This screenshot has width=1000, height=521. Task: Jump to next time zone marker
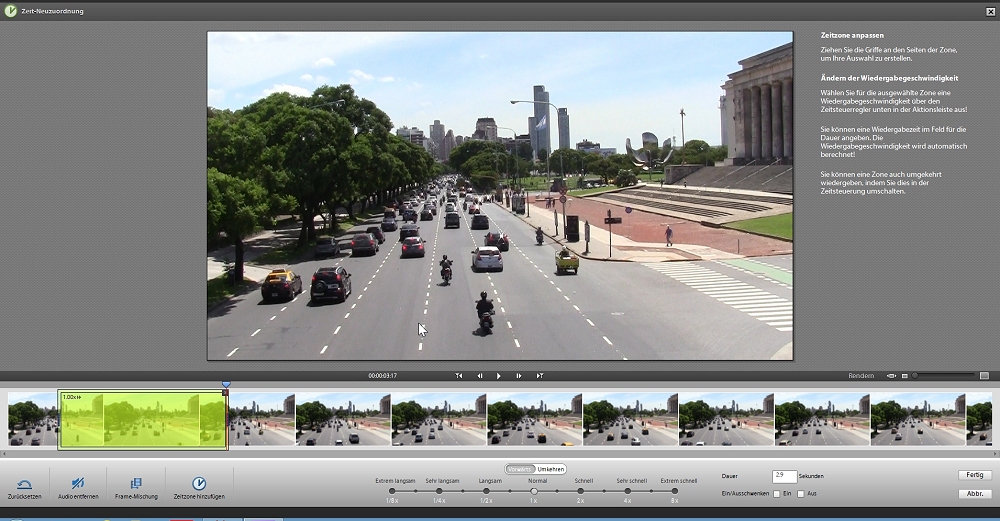pos(540,376)
